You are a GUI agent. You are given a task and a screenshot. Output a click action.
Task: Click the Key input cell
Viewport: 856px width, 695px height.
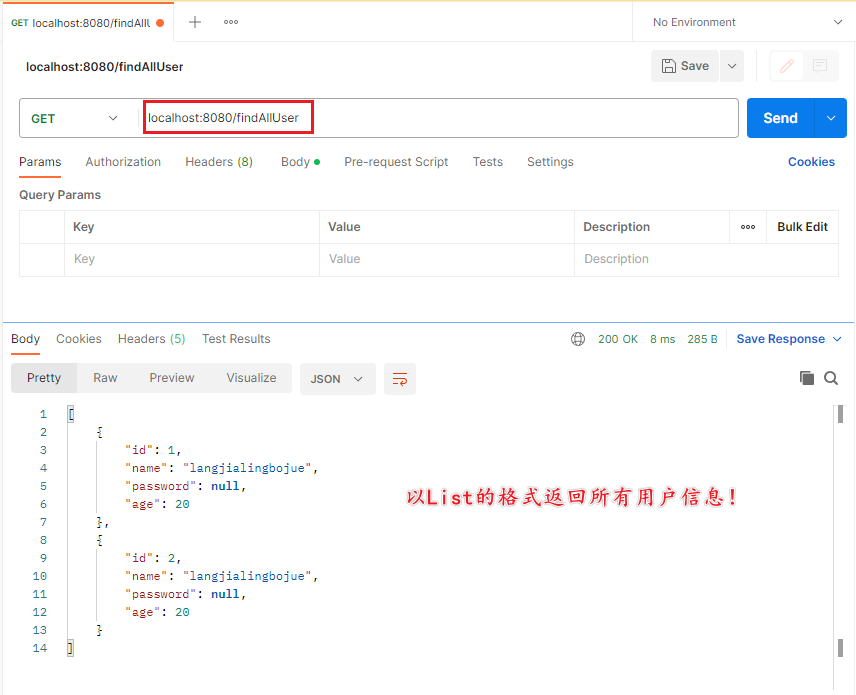pos(192,259)
